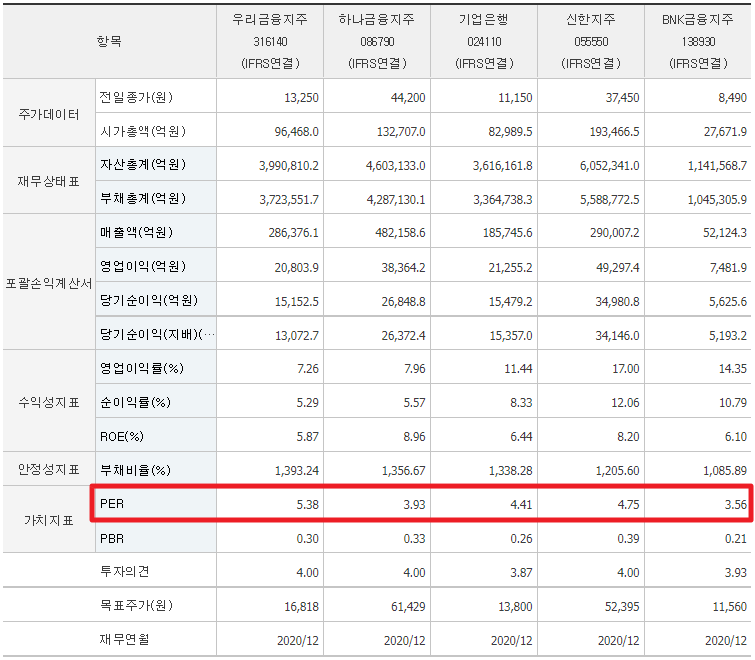Select target price value 52,395
This screenshot has width=755, height=660.
click(x=622, y=607)
